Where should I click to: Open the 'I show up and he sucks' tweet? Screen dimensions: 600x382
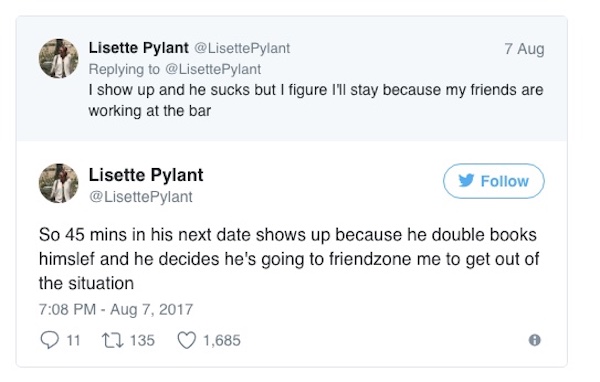316,100
